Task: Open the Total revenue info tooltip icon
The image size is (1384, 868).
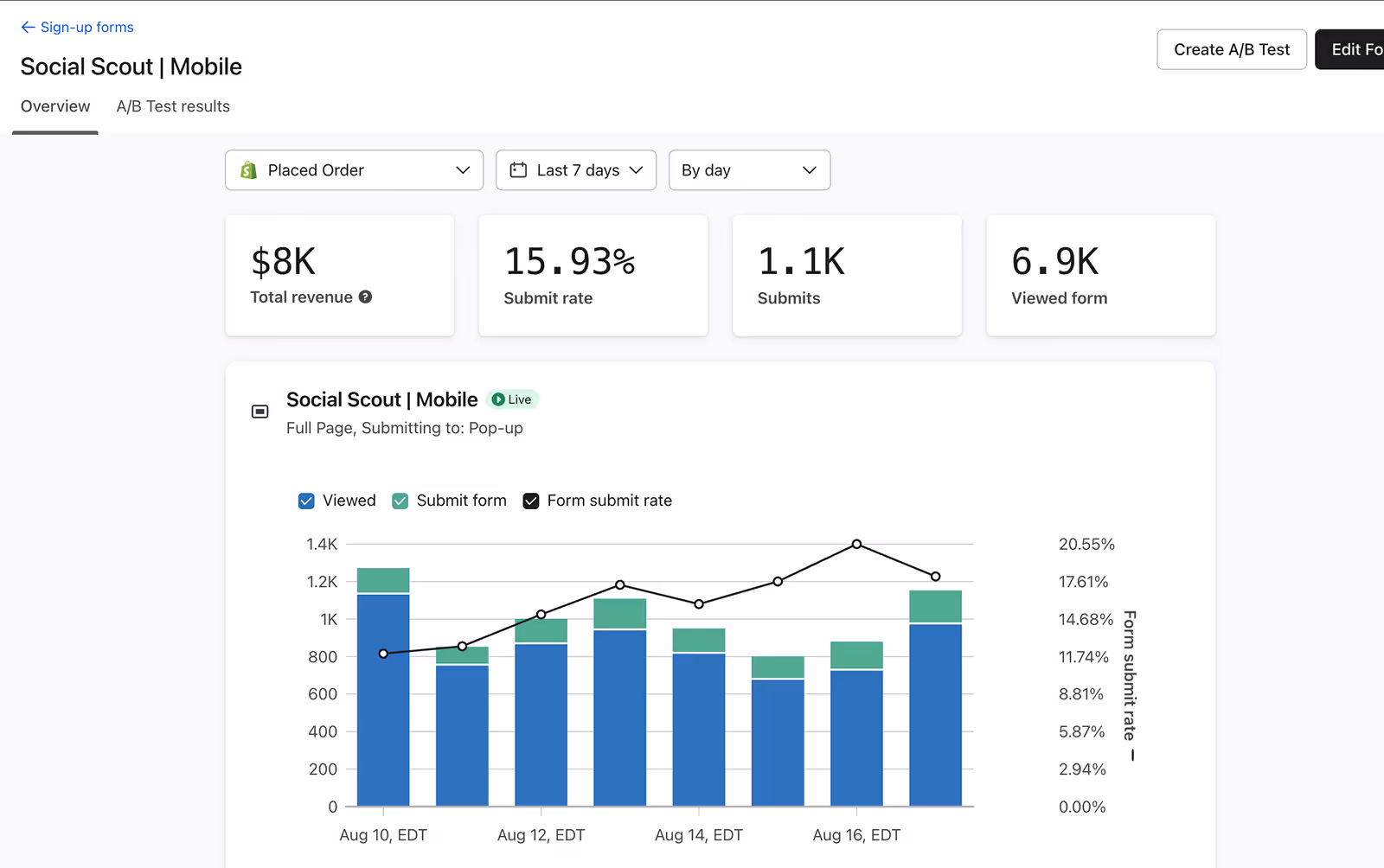Action: (366, 297)
